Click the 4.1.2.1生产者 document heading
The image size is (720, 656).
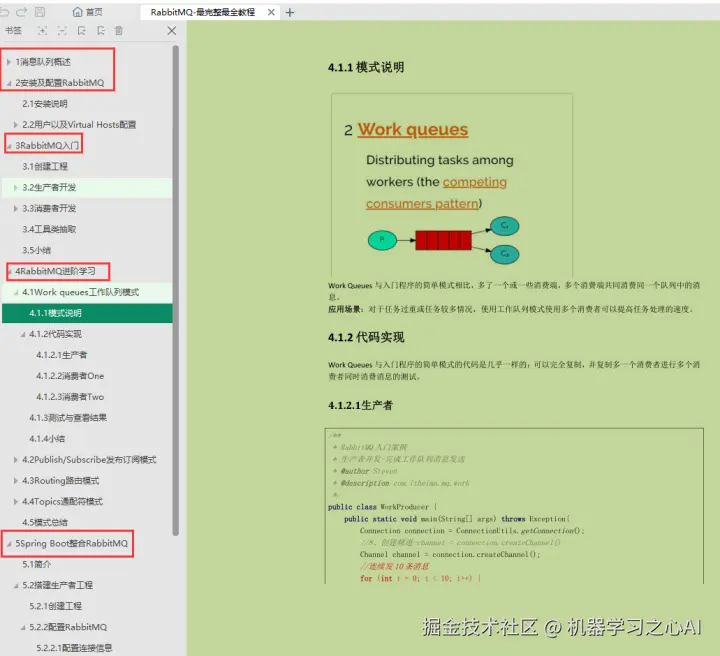pyautogui.click(x=360, y=405)
